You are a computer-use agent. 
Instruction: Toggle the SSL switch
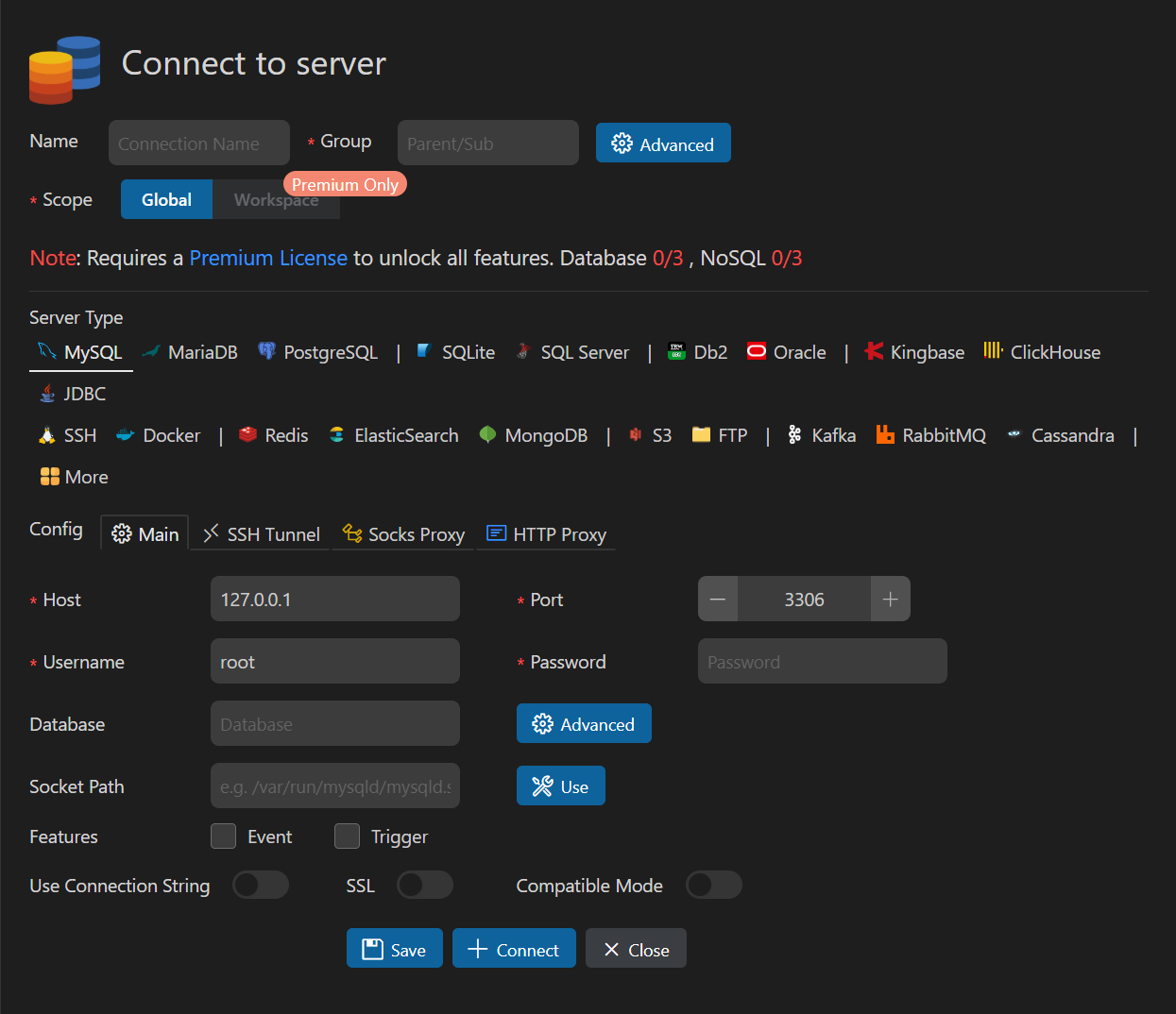click(425, 885)
